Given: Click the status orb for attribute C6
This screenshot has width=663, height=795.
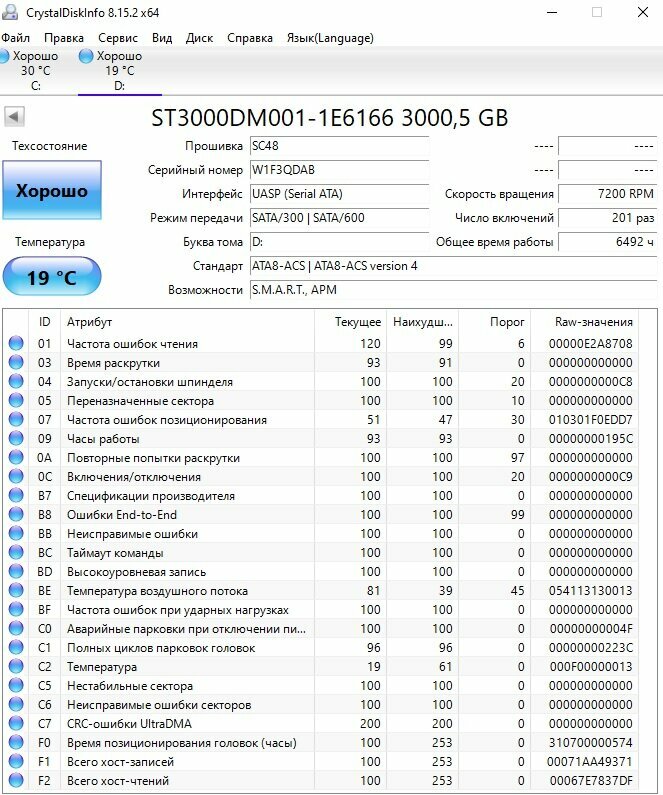Looking at the screenshot, I should point(16,705).
